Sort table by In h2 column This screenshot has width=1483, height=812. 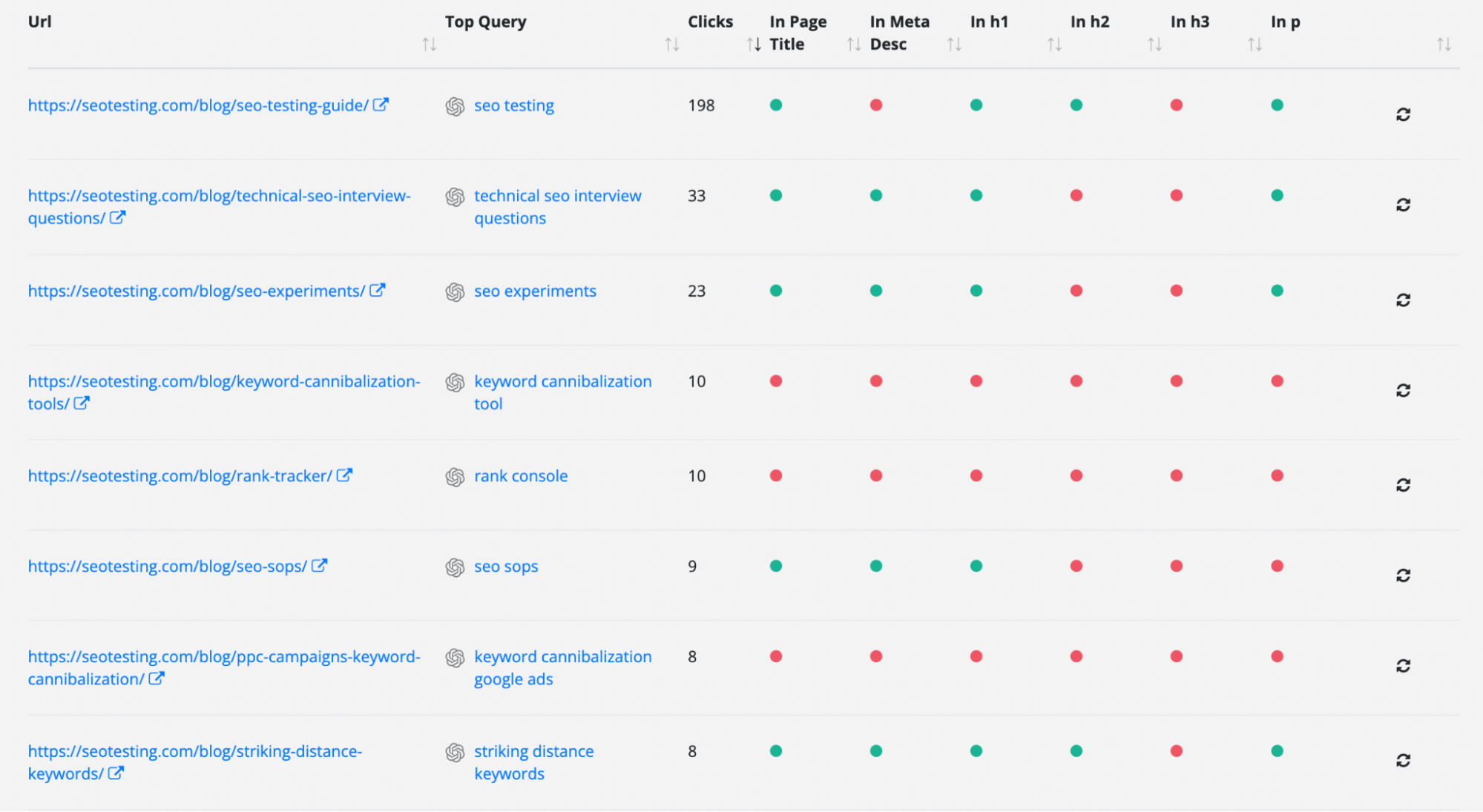point(1154,44)
